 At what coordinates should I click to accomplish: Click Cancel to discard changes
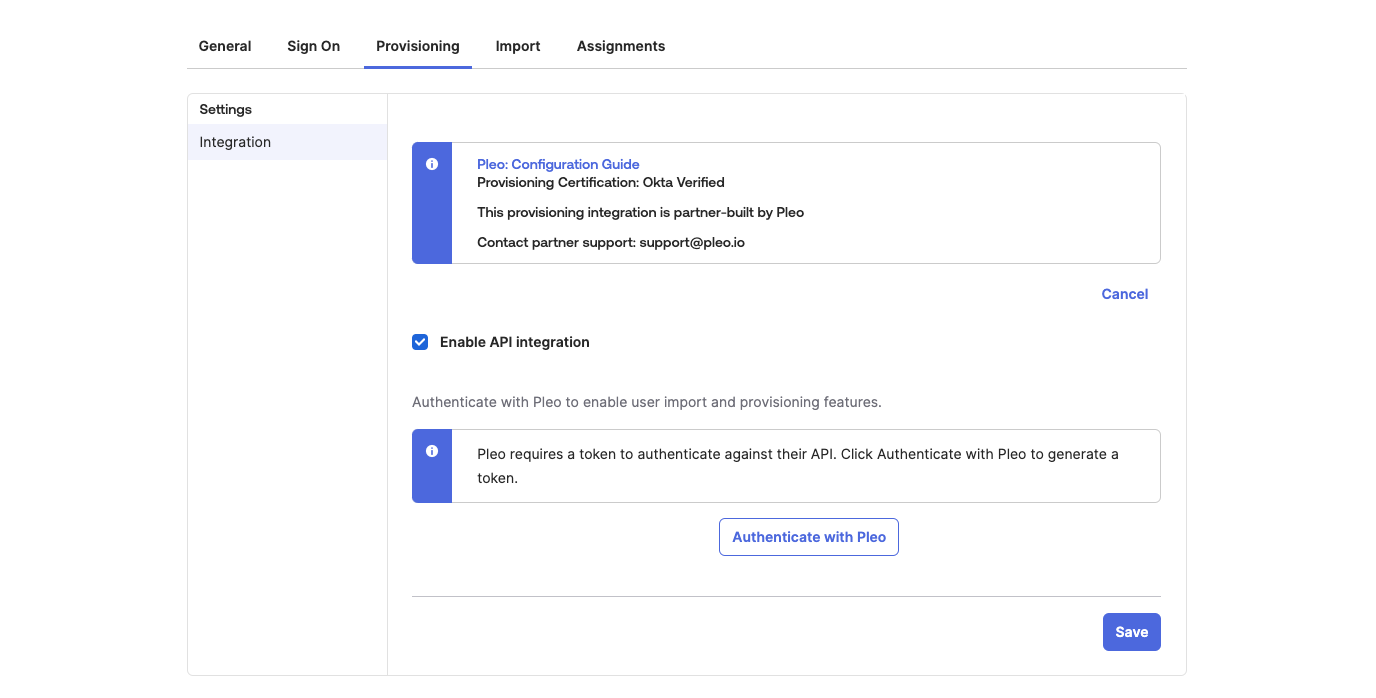click(1124, 294)
